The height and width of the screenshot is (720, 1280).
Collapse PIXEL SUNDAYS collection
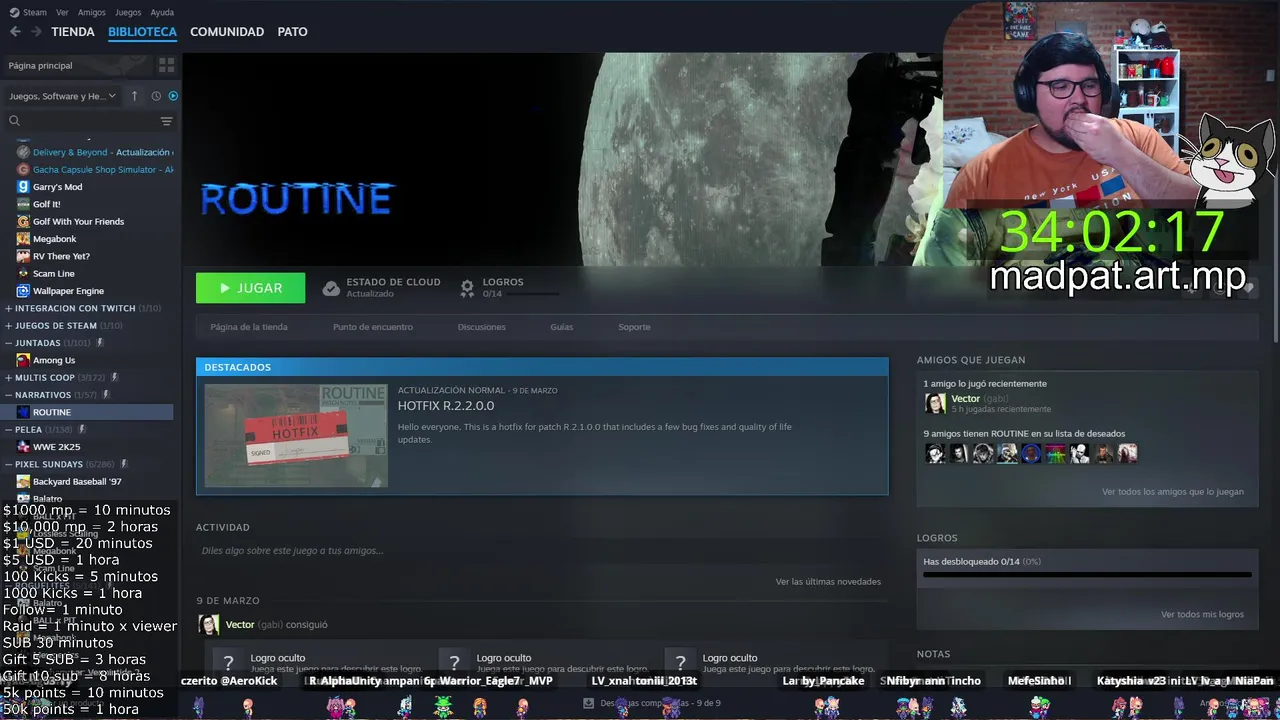click(9, 464)
